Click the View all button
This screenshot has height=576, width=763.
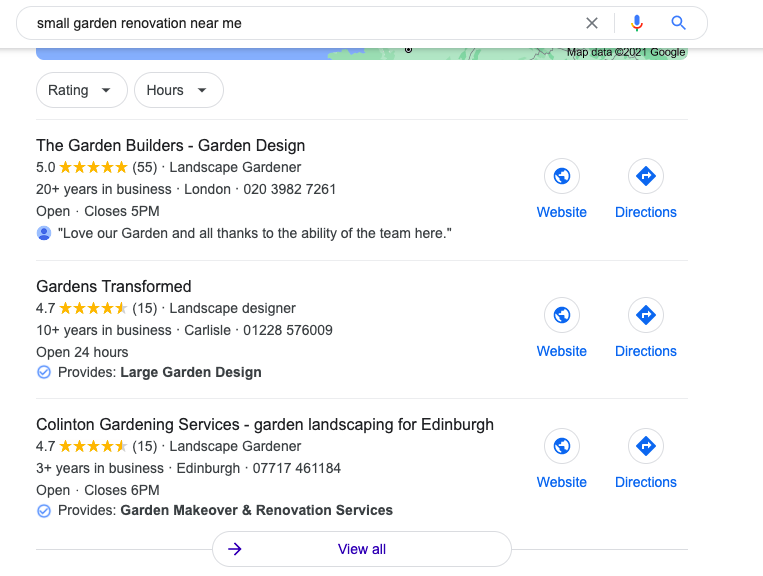[362, 549]
